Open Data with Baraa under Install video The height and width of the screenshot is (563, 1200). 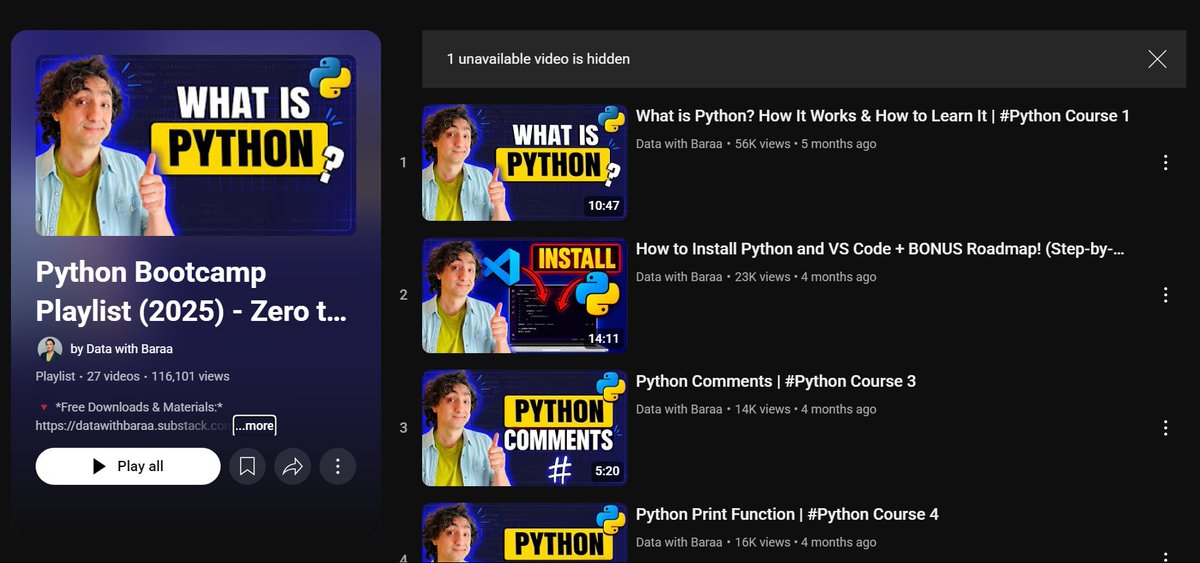click(x=679, y=277)
